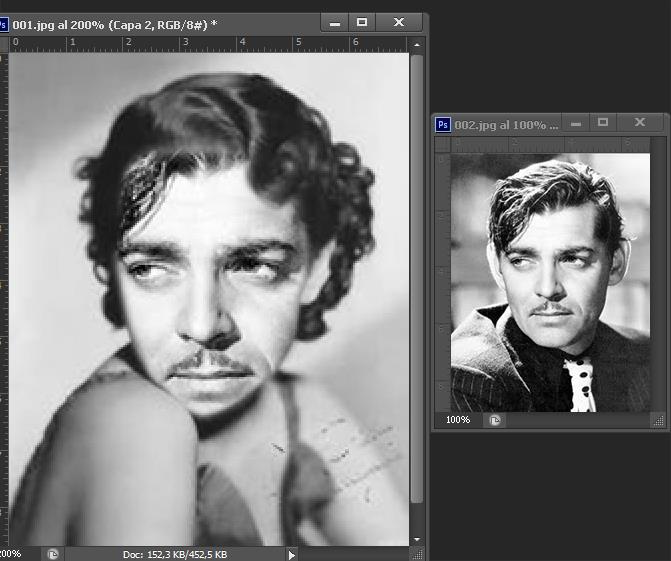Activate the 002.jpg al 100% title bar
This screenshot has height=561, width=671.
[x=506, y=125]
